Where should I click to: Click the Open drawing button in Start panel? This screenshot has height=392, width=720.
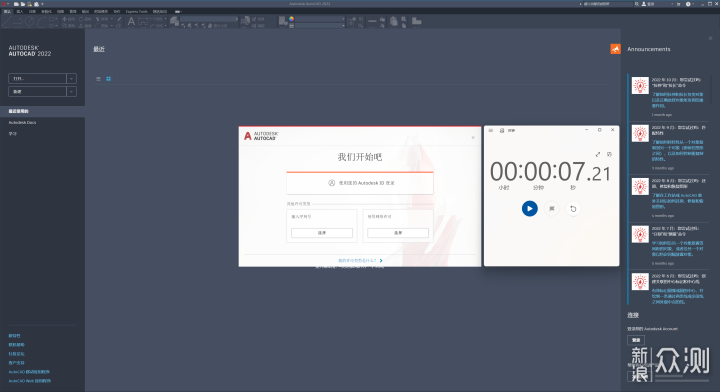click(x=37, y=78)
